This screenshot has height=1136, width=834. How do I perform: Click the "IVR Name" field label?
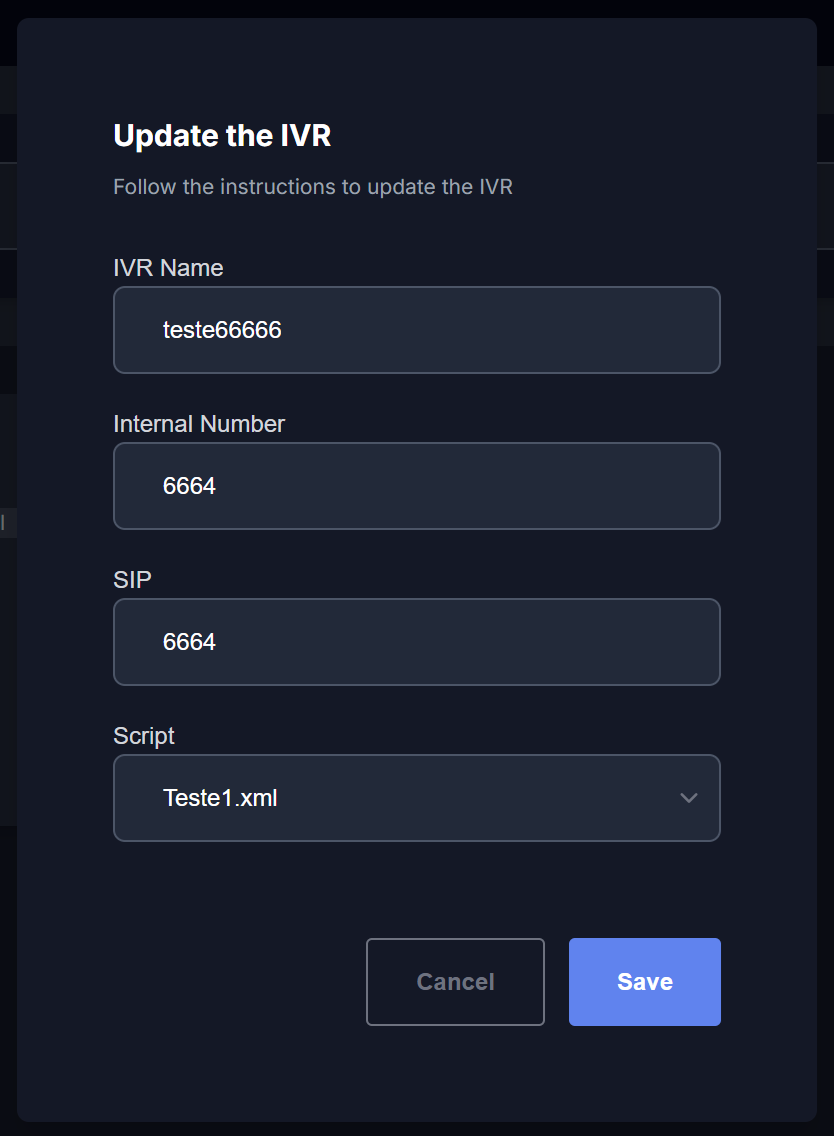pos(168,268)
